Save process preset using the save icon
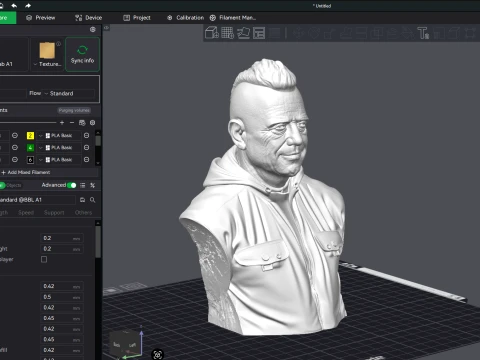Screen dimensions: 480x360 coord(82,200)
